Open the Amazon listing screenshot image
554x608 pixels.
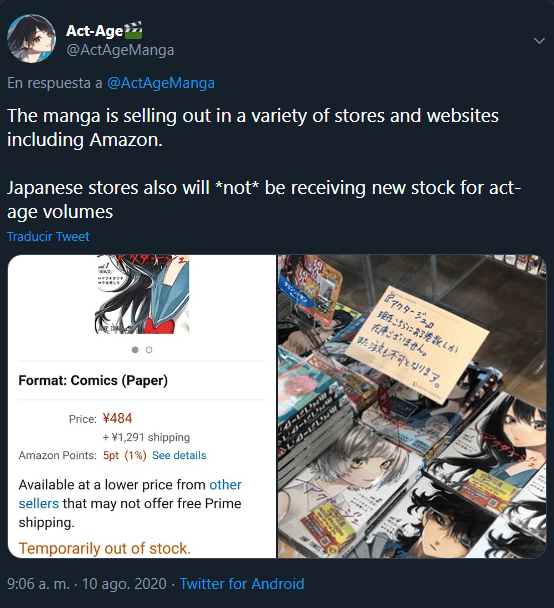[142, 406]
